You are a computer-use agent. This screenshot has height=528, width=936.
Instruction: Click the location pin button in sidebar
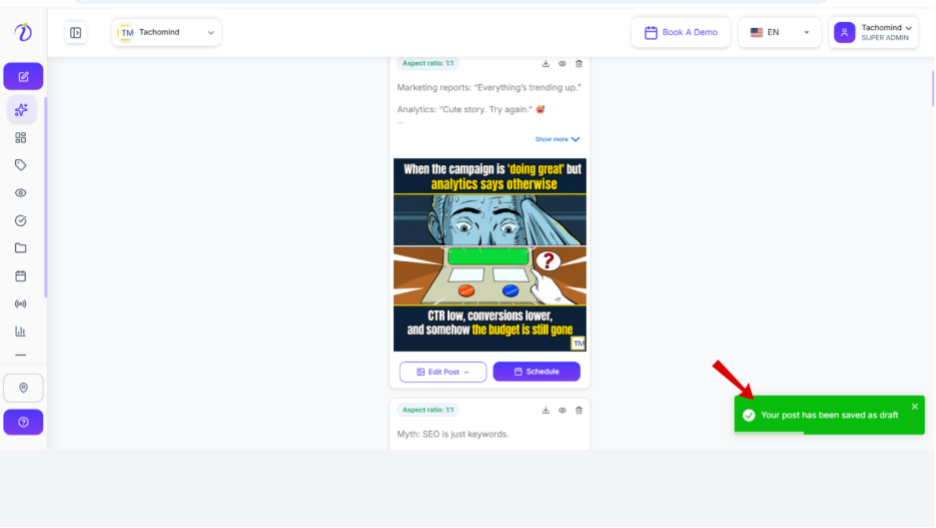point(23,388)
